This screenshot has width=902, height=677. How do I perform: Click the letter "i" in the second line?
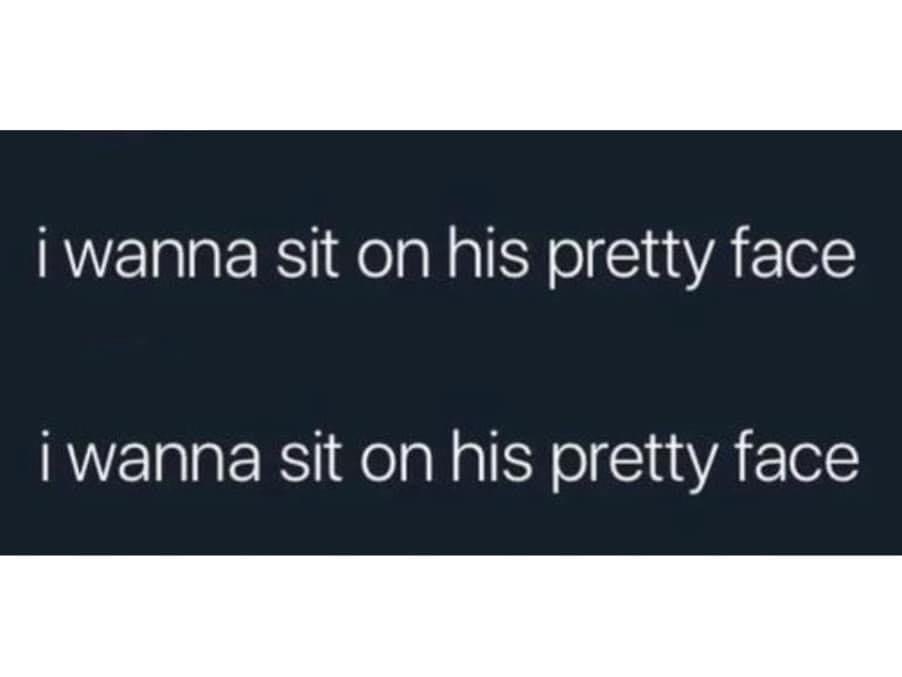pyautogui.click(x=45, y=455)
